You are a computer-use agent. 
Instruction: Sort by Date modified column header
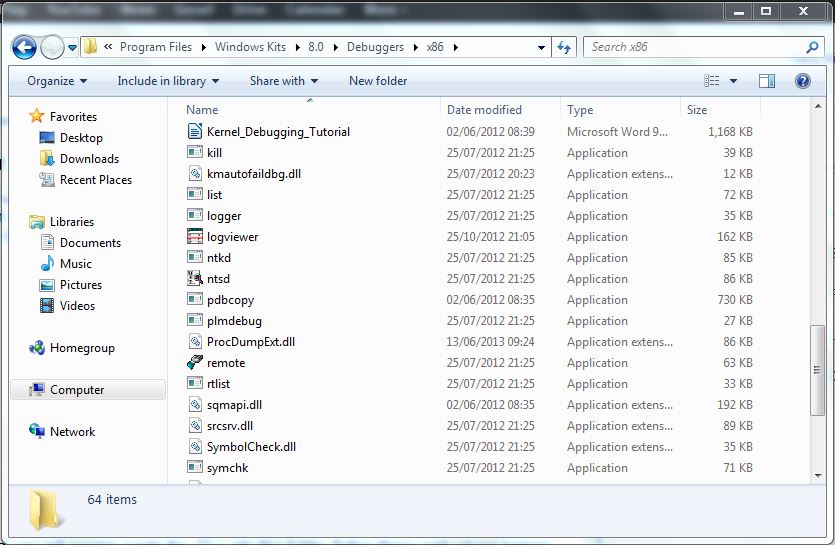click(484, 110)
